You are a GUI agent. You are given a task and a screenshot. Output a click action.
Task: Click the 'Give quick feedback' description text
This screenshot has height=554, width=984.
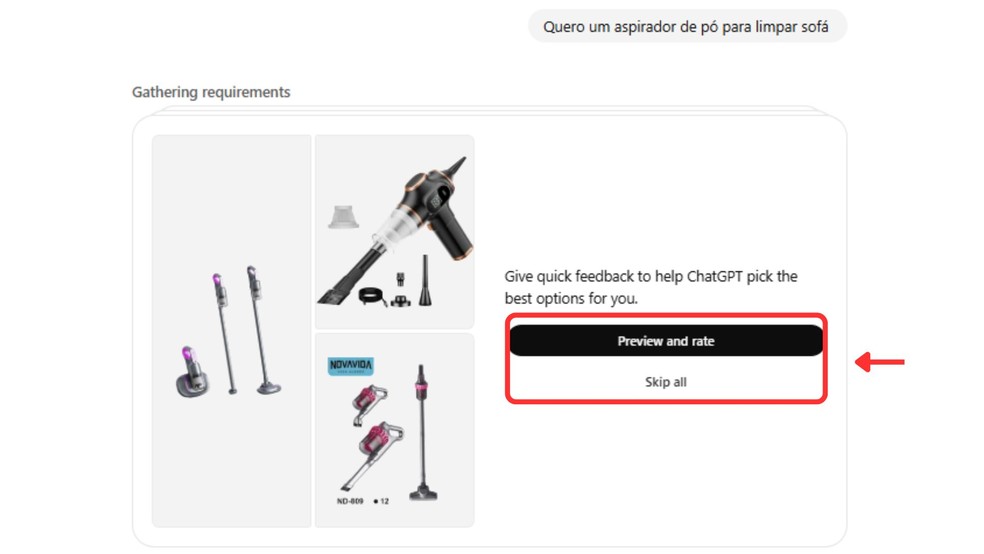click(x=651, y=287)
